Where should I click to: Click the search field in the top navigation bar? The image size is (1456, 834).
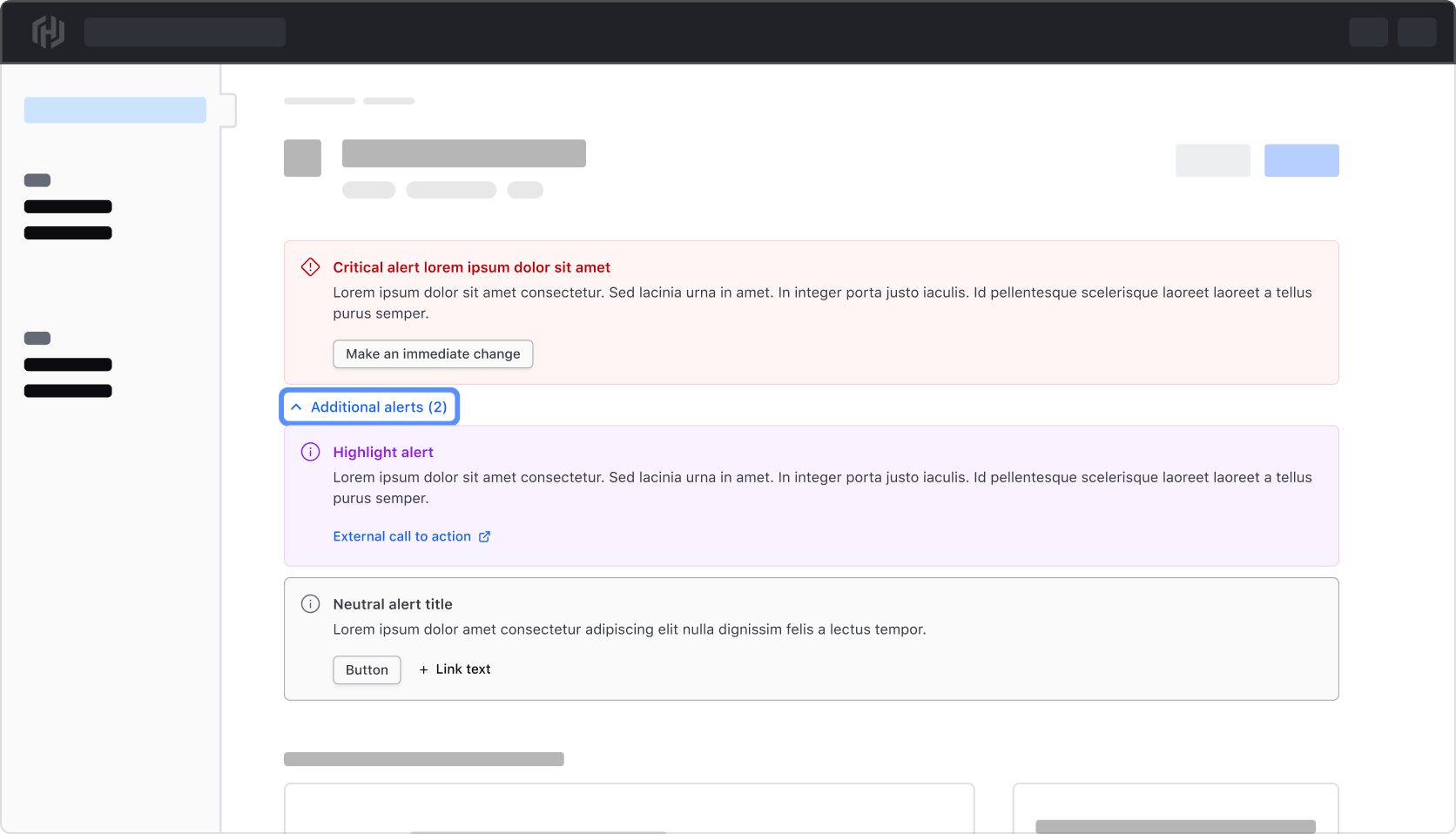185,32
